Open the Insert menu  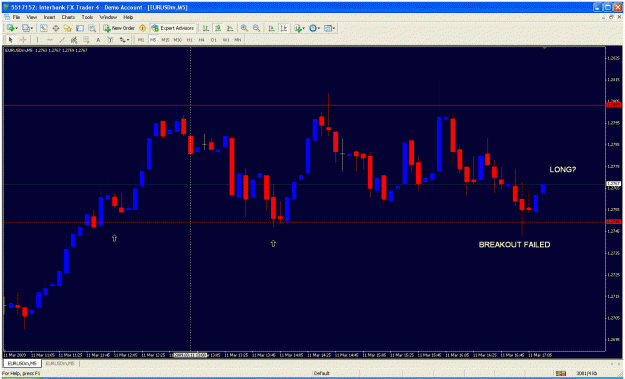tap(49, 17)
